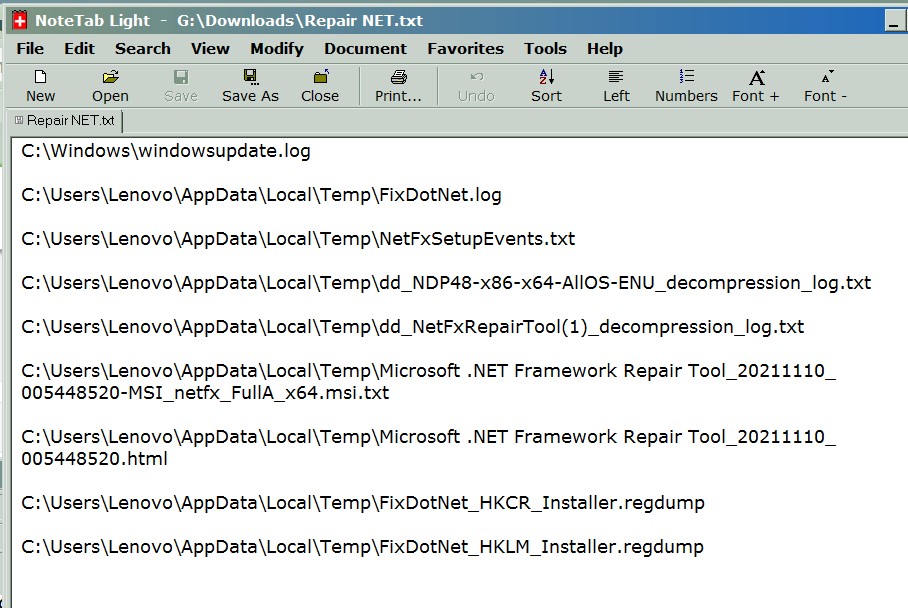
Task: Sort lines using the Sort icon
Action: (547, 86)
